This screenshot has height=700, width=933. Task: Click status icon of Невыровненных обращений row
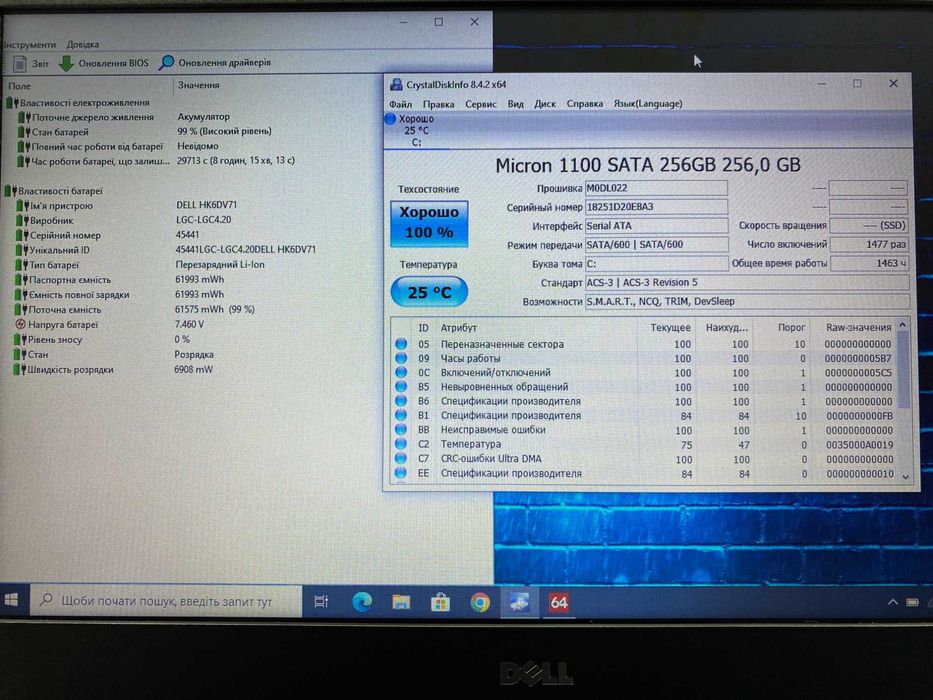pyautogui.click(x=401, y=387)
